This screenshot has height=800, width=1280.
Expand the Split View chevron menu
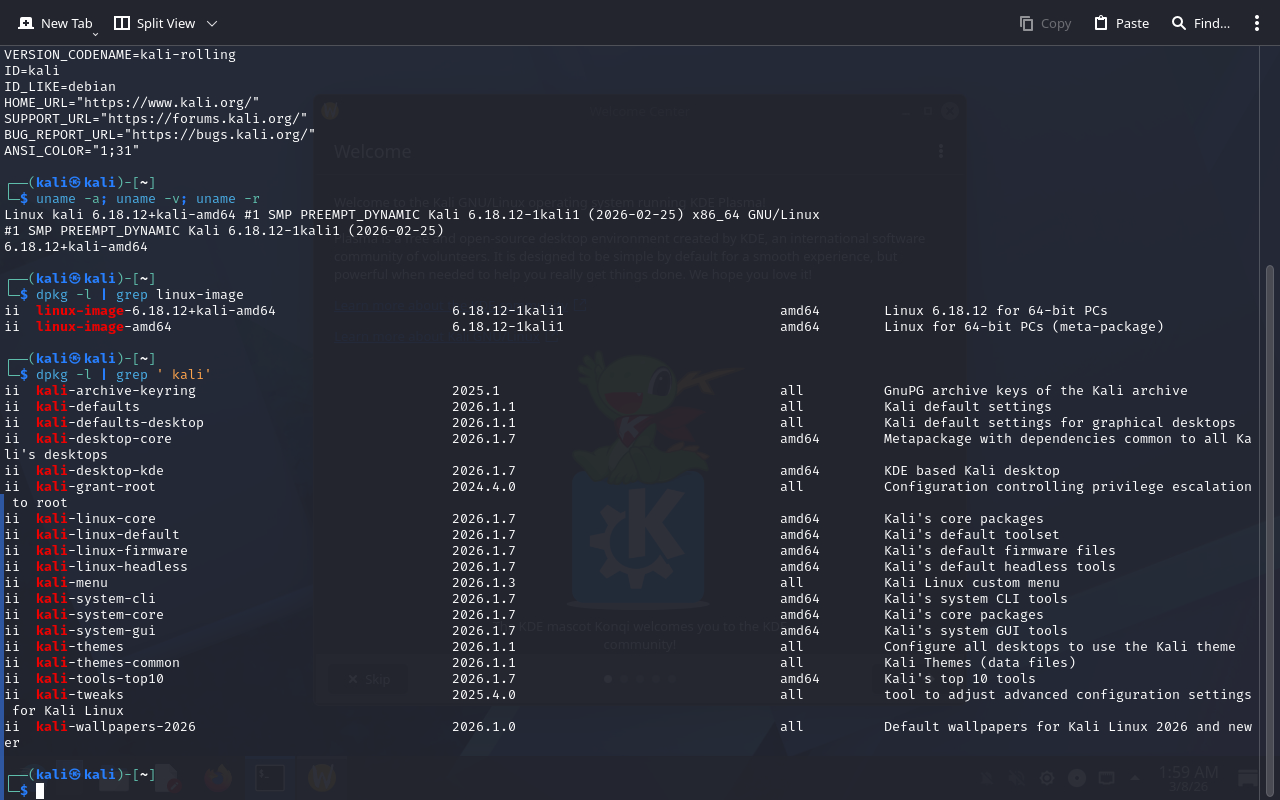(212, 23)
